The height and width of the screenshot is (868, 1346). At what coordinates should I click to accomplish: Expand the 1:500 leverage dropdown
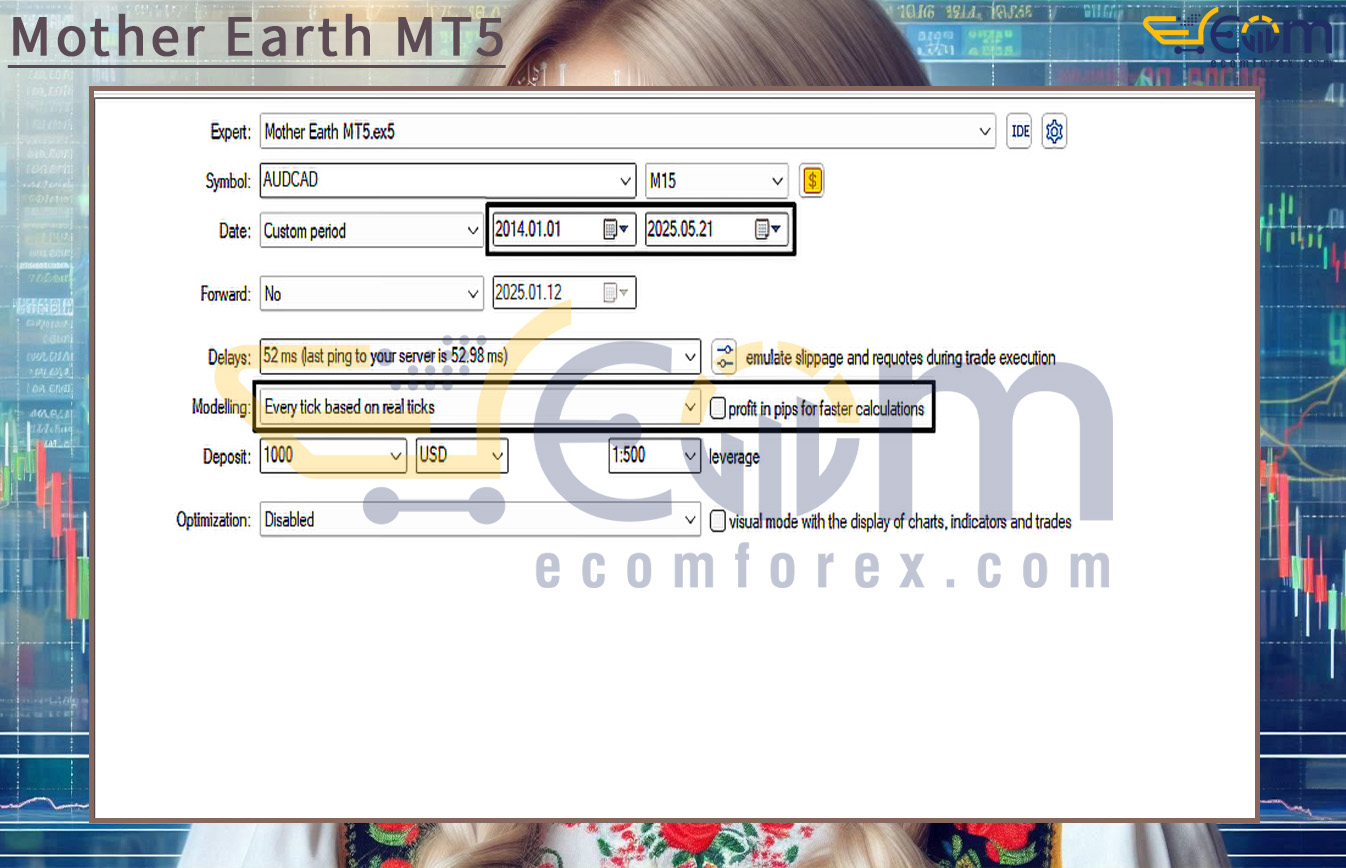pyautogui.click(x=690, y=456)
